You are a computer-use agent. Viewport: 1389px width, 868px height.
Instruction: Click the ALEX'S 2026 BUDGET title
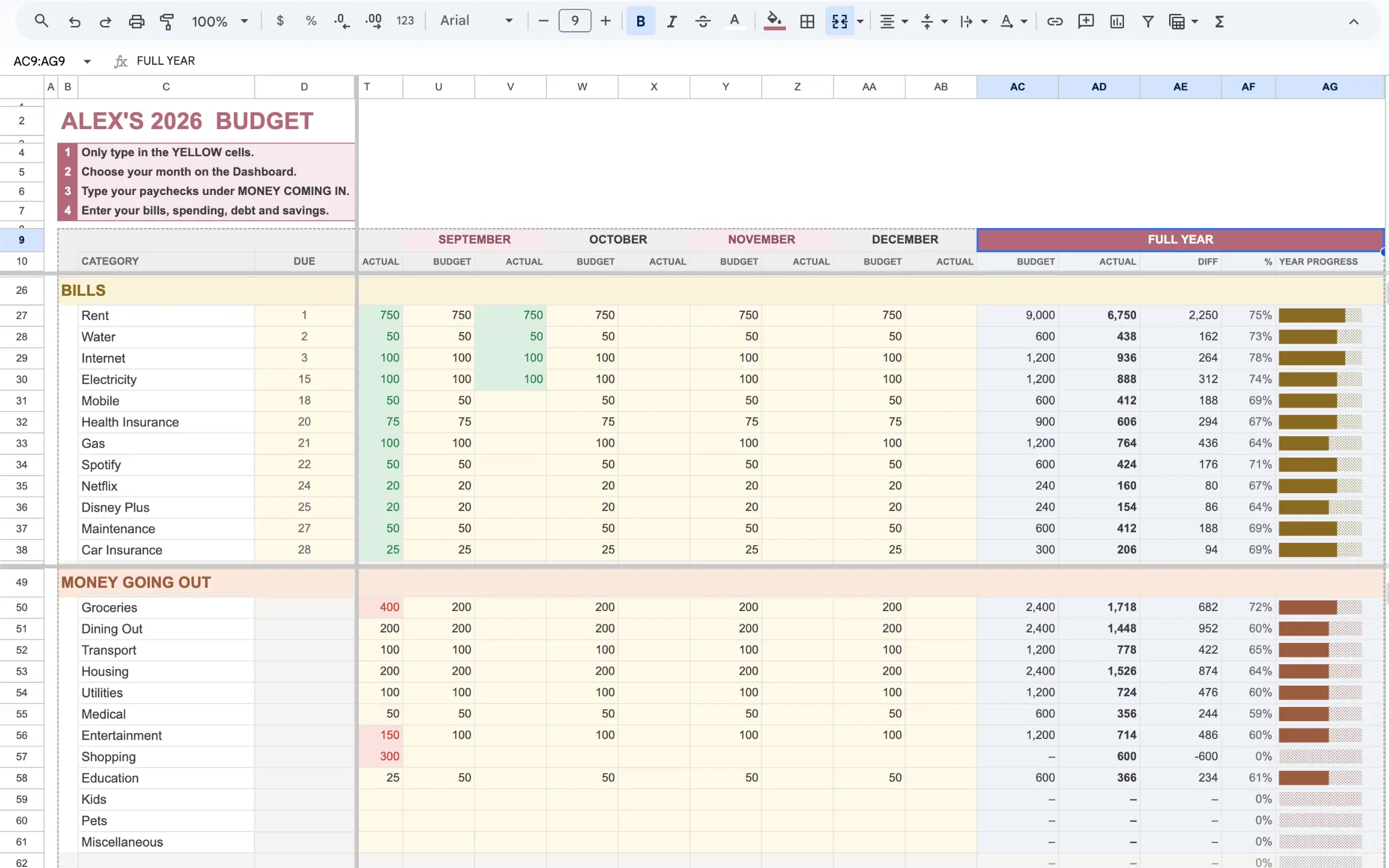point(187,121)
